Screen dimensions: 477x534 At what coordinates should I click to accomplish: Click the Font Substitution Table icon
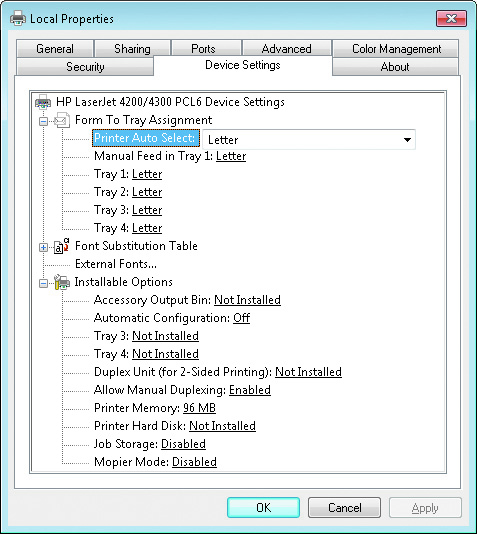point(62,246)
